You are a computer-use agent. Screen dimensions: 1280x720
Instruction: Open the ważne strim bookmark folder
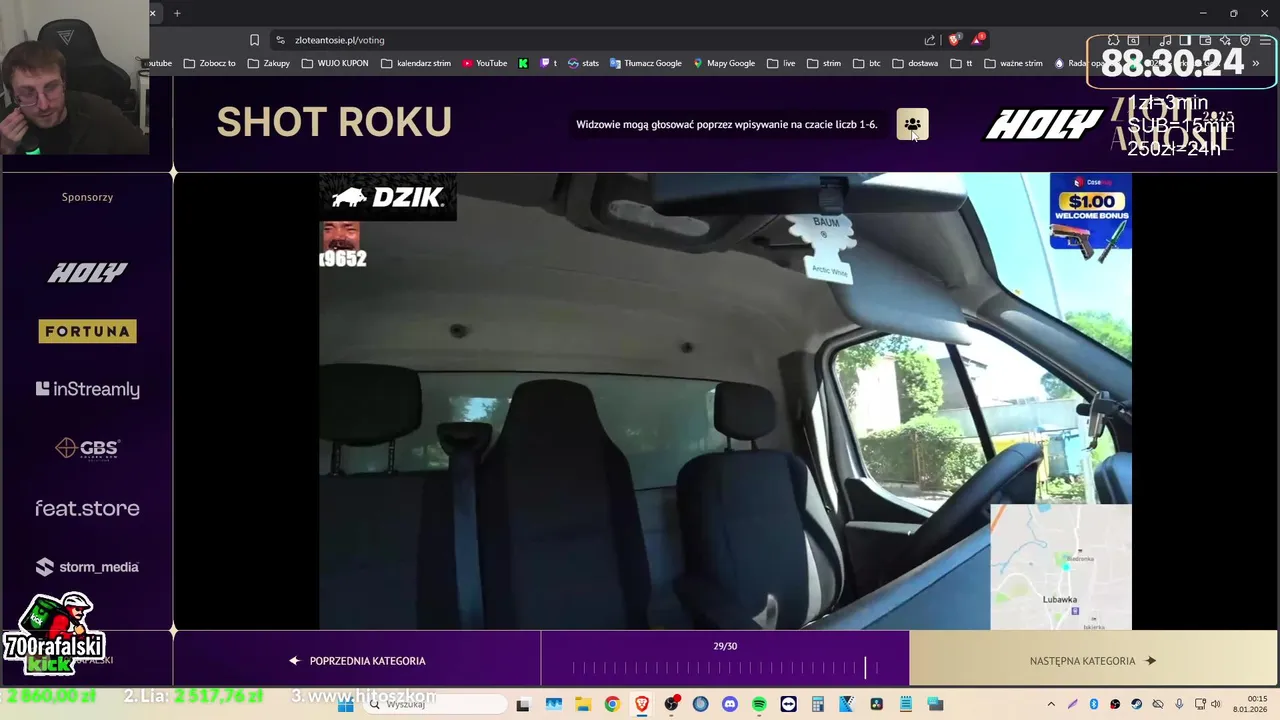pyautogui.click(x=1013, y=63)
